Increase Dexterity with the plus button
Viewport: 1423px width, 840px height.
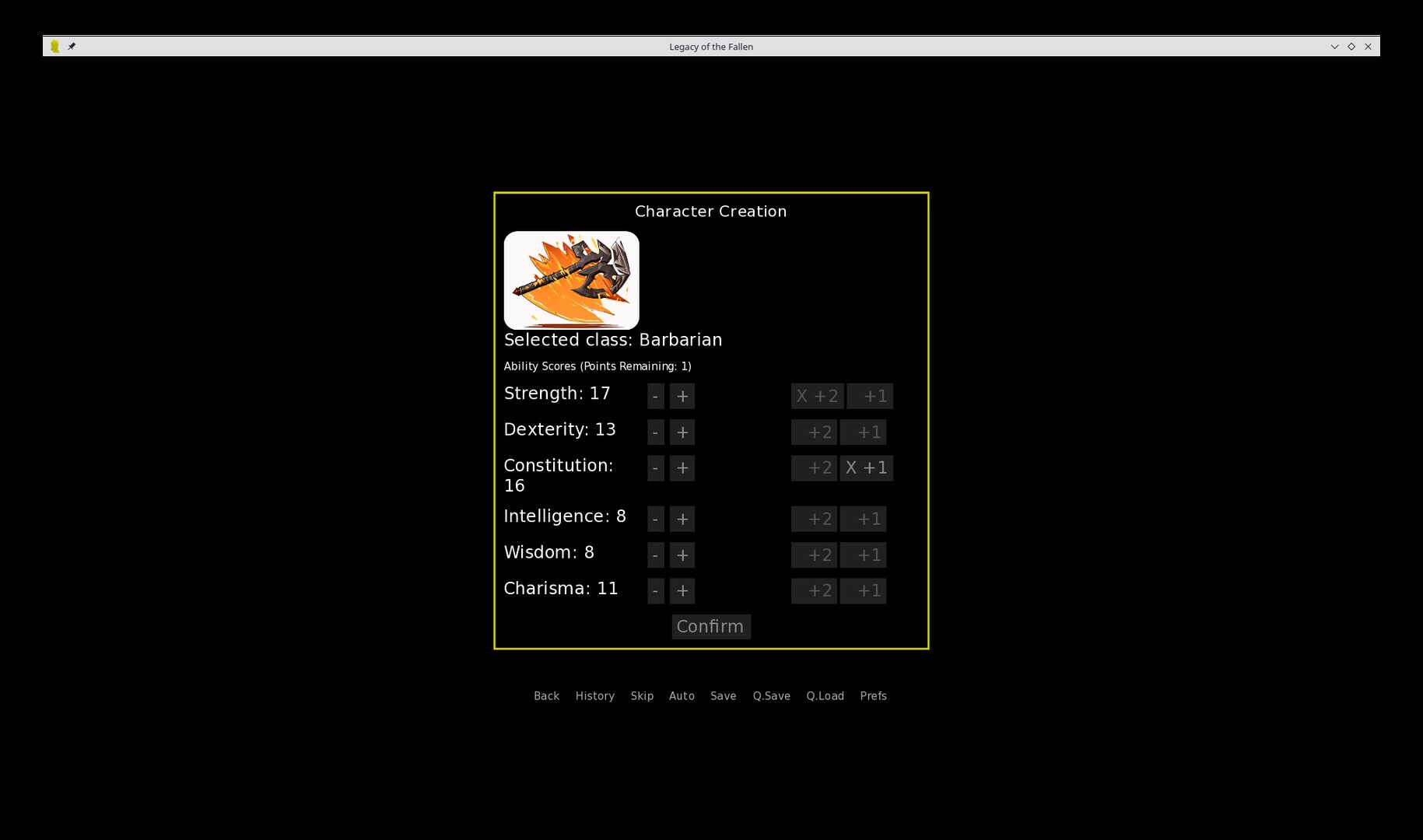click(682, 432)
